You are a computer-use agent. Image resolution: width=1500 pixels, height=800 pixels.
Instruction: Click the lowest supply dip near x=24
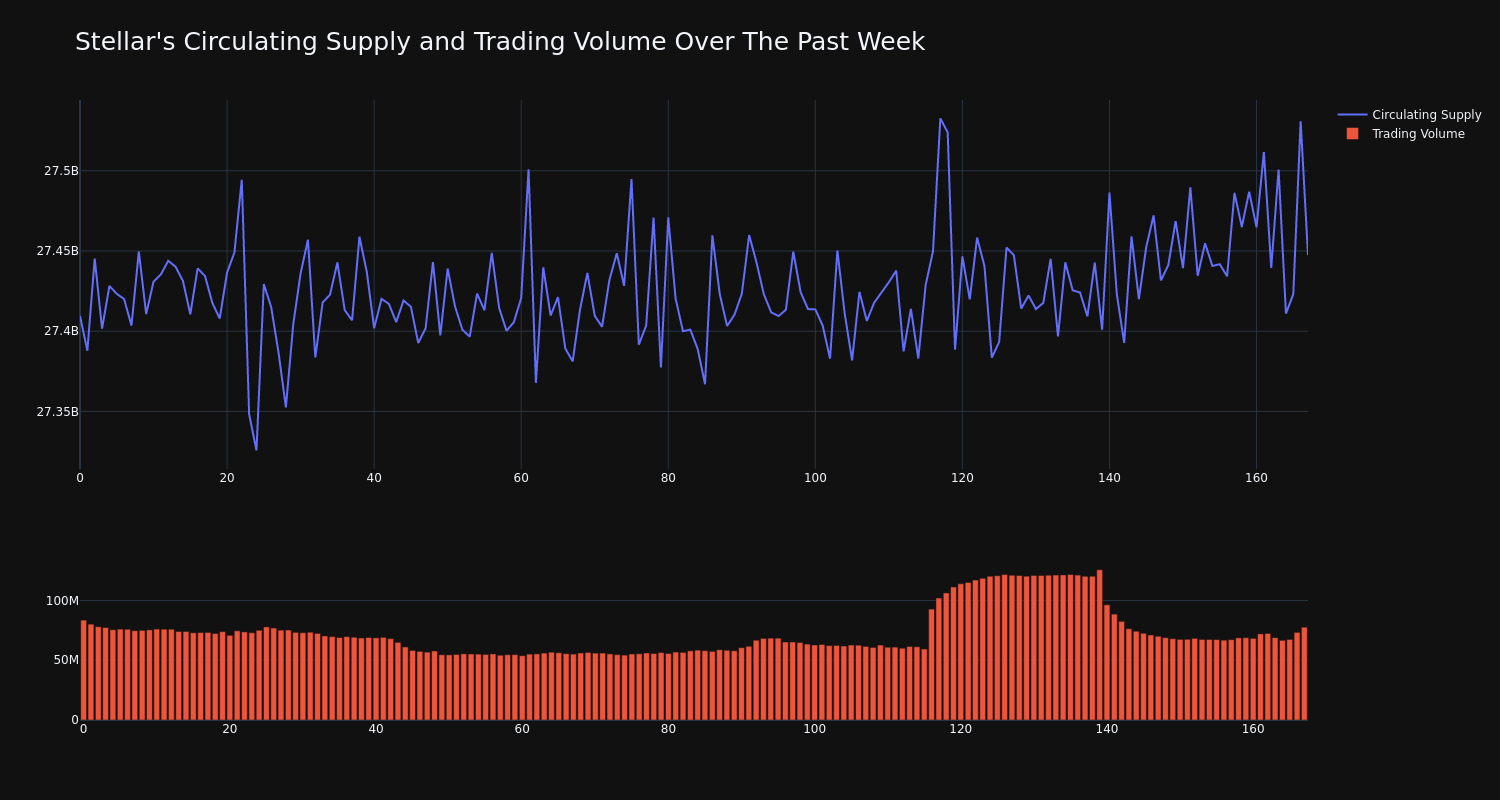(256, 449)
